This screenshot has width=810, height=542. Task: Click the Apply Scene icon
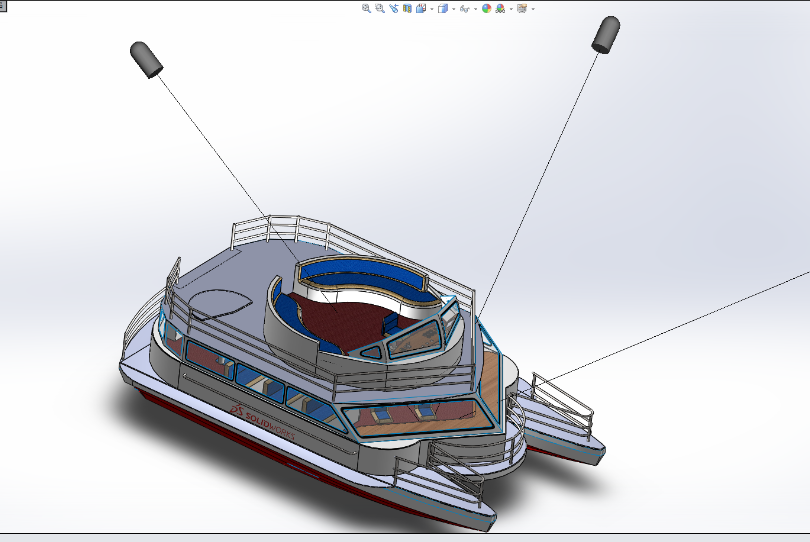[500, 9]
